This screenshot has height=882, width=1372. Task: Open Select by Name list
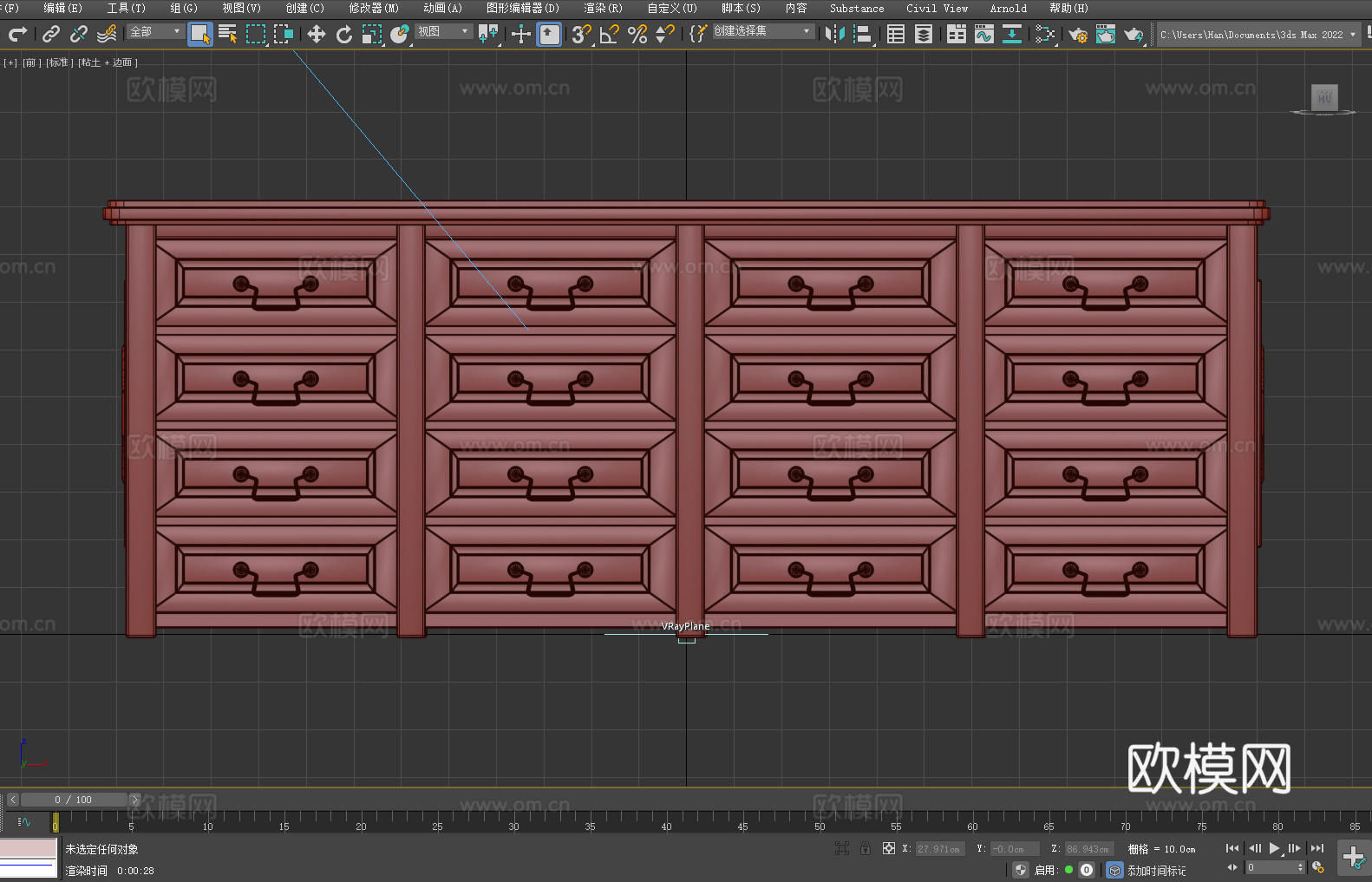coord(228,34)
